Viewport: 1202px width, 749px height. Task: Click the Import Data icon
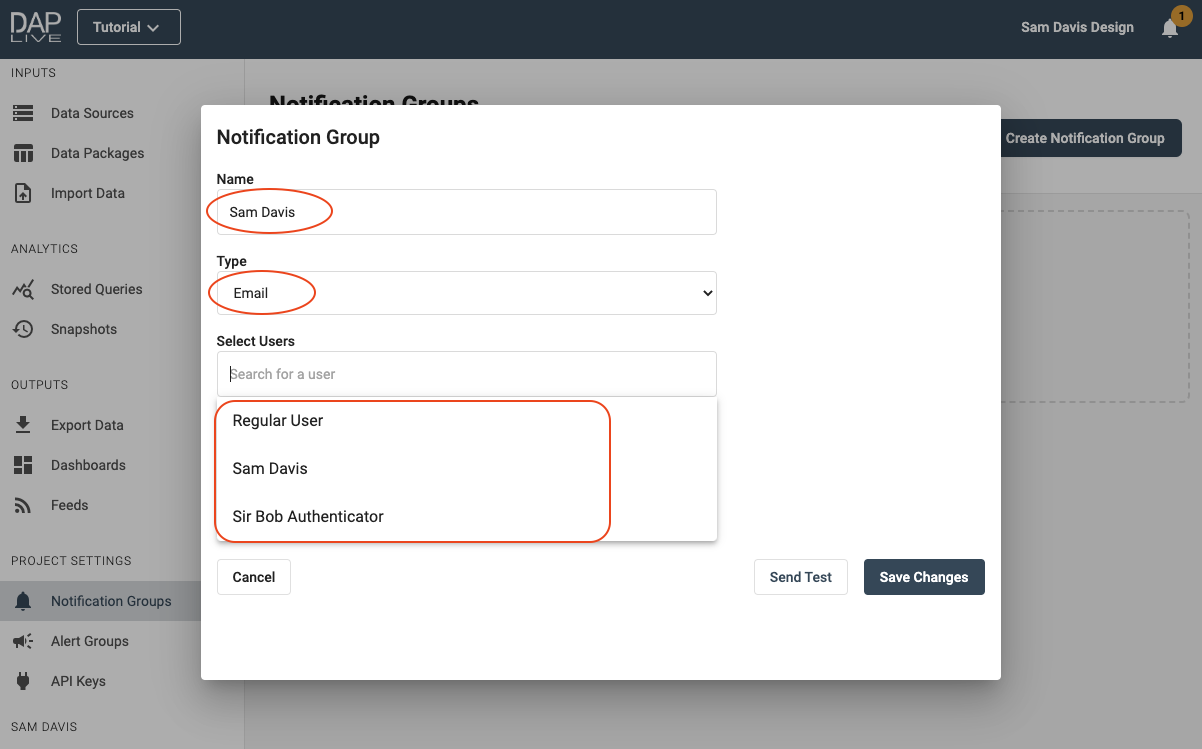point(23,193)
